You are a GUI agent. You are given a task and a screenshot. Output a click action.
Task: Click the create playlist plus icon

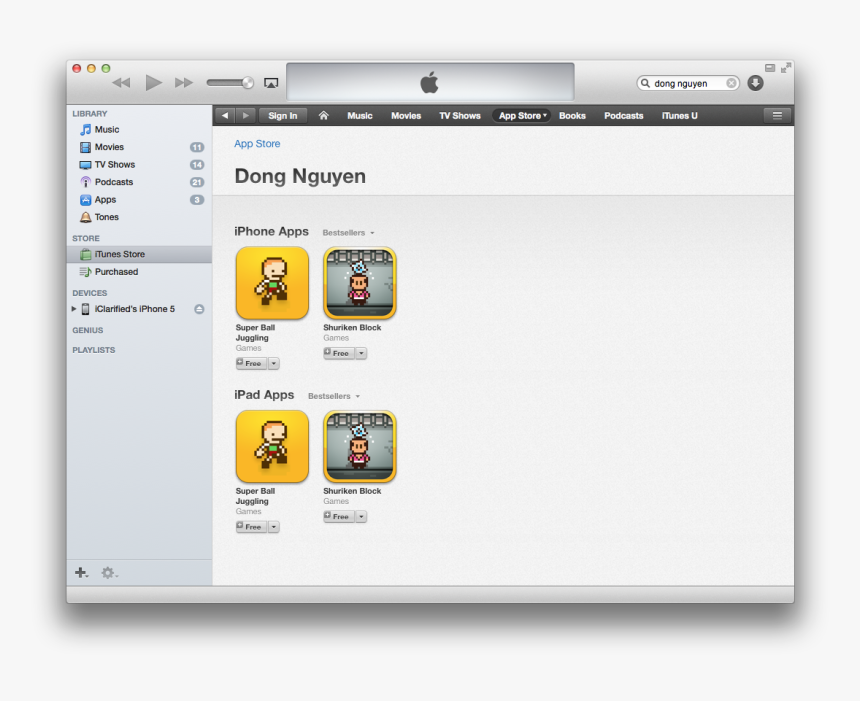pos(81,572)
